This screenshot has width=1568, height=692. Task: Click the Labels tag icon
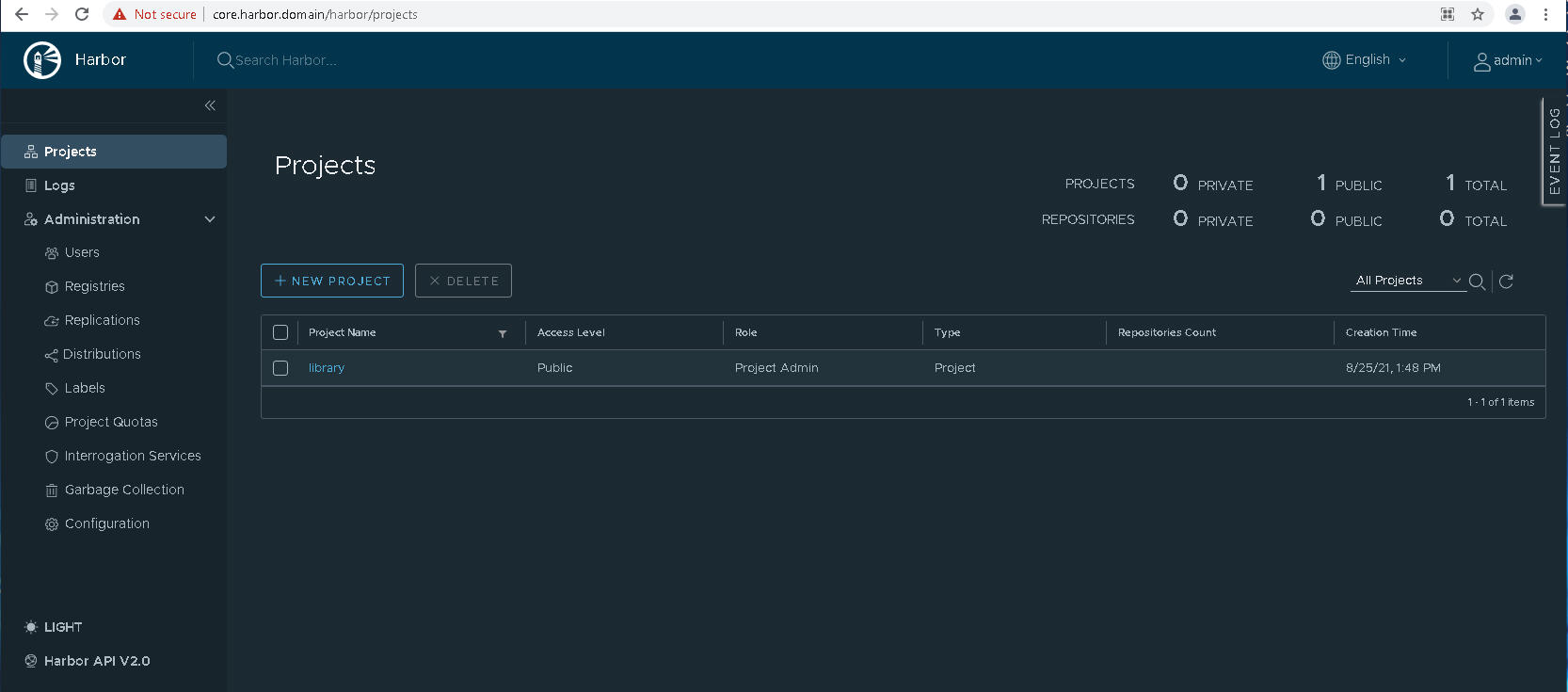(x=52, y=389)
